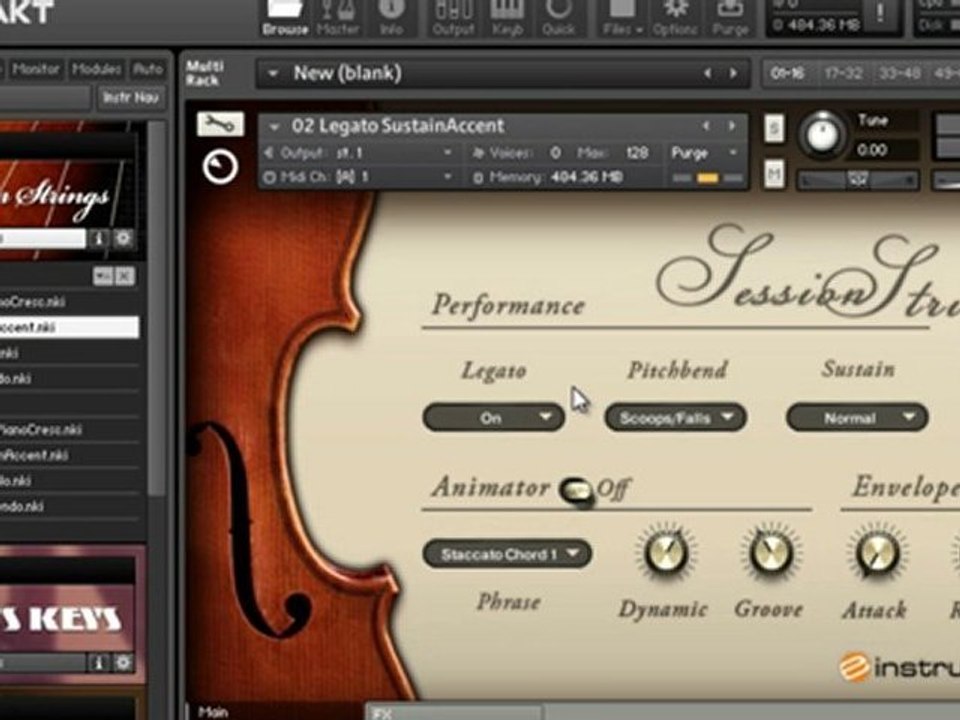Click the Quick load icon
The image size is (960, 720).
pos(558,18)
